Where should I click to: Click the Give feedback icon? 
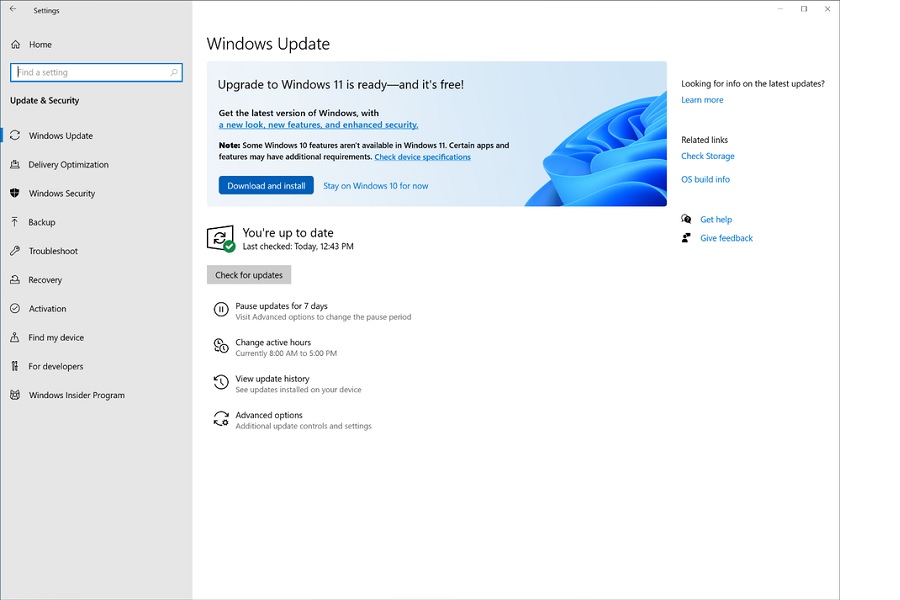(686, 238)
